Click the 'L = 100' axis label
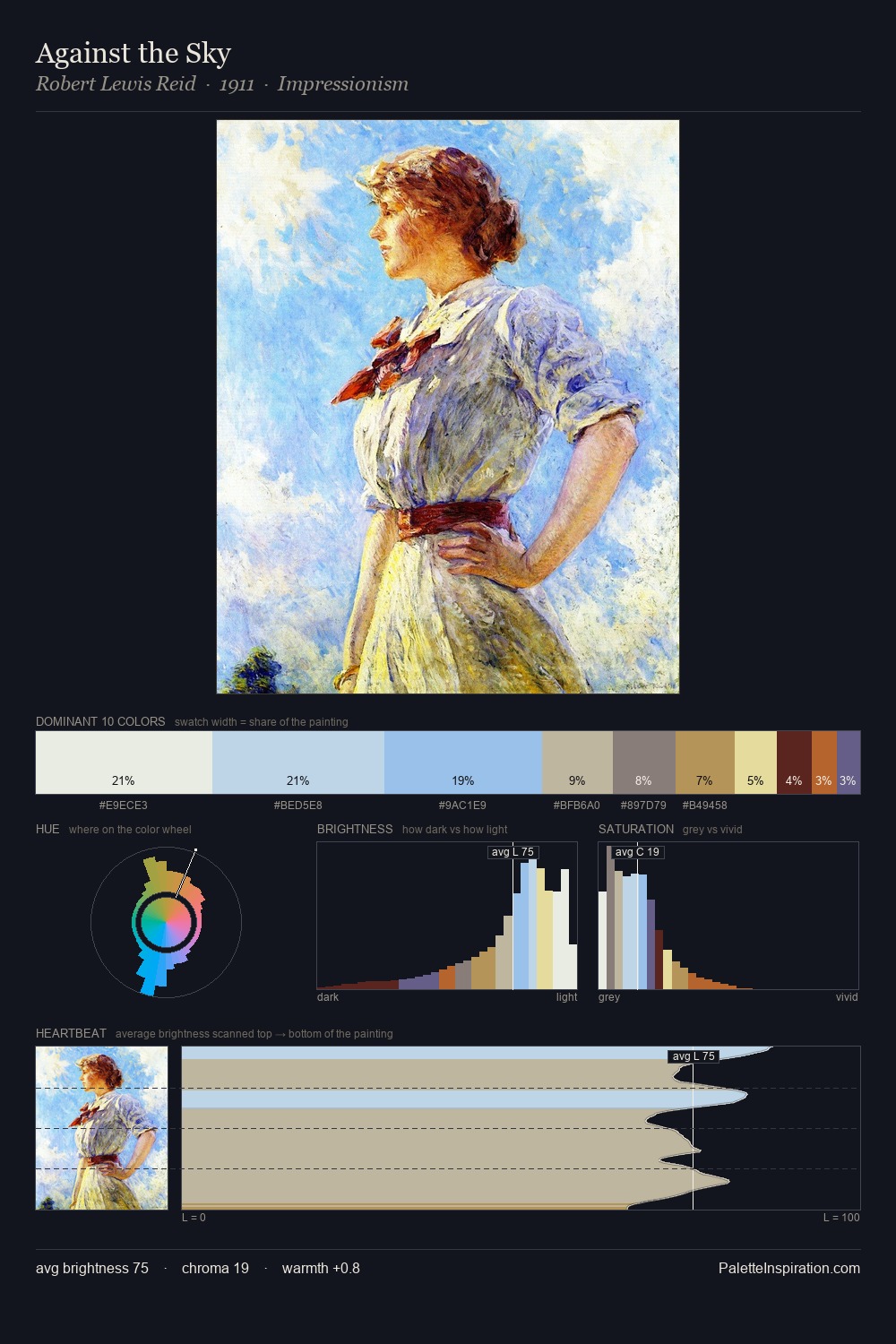The width and height of the screenshot is (896, 1344). pyautogui.click(x=841, y=1218)
